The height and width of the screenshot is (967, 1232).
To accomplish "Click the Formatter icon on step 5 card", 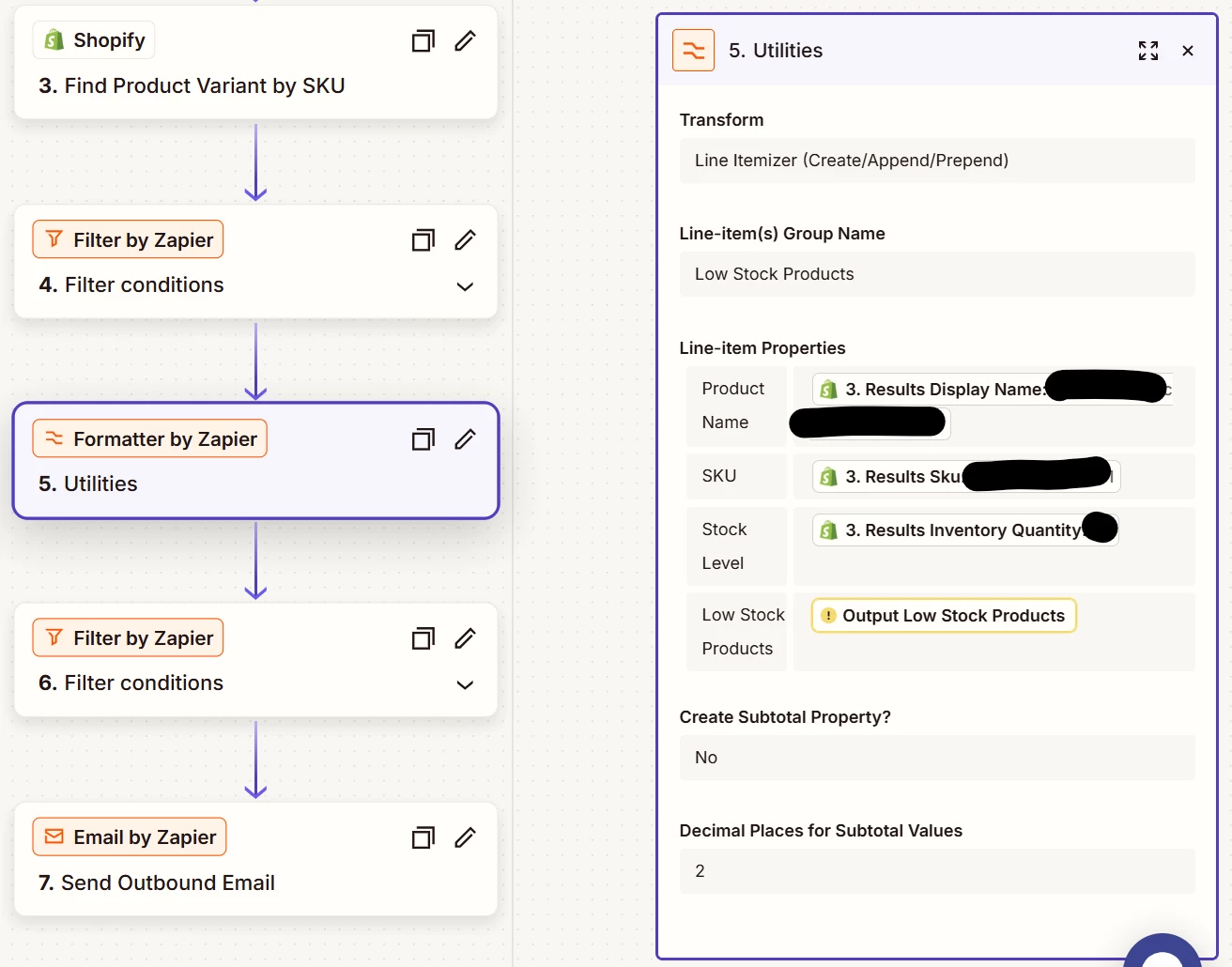I will pyautogui.click(x=54, y=438).
